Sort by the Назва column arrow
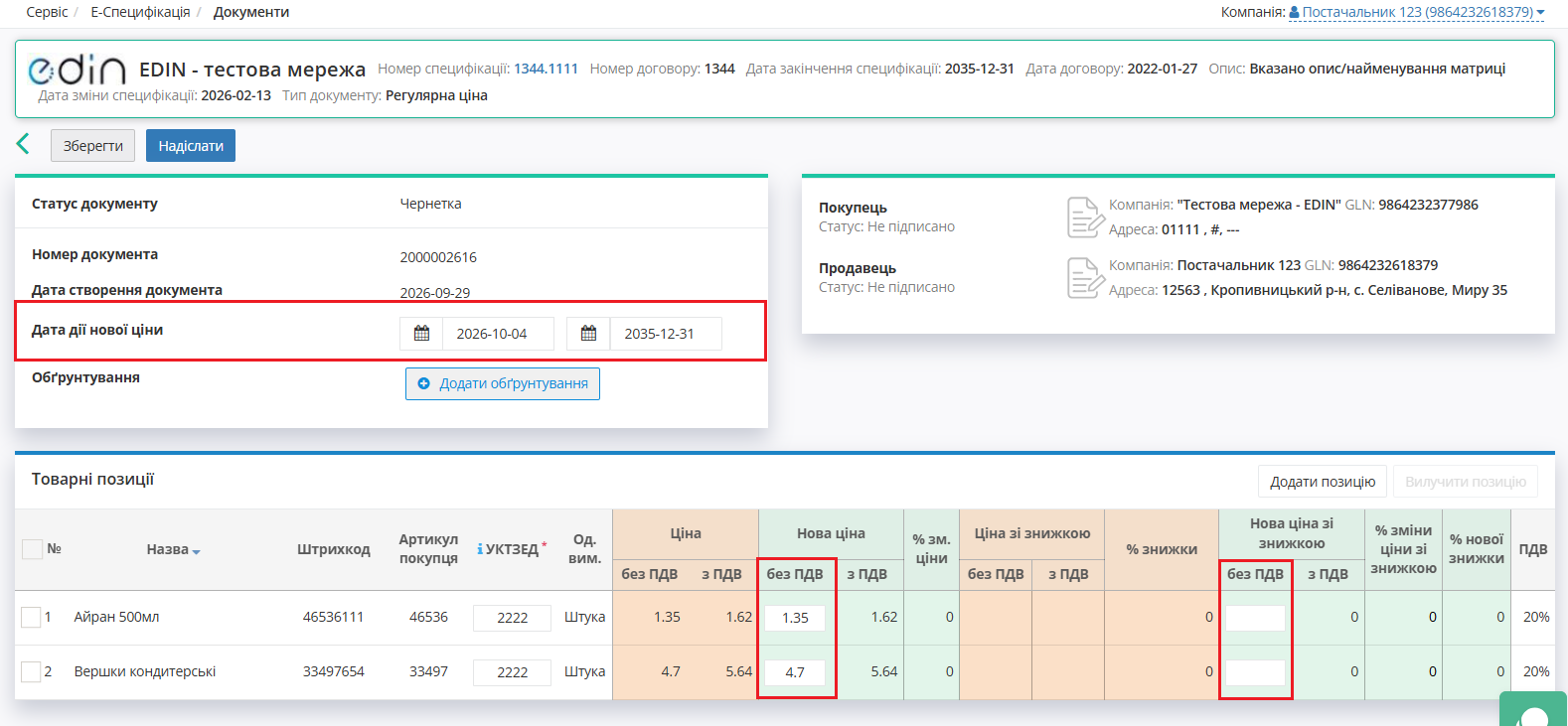Screen dimensions: 1568x726 click(197, 551)
